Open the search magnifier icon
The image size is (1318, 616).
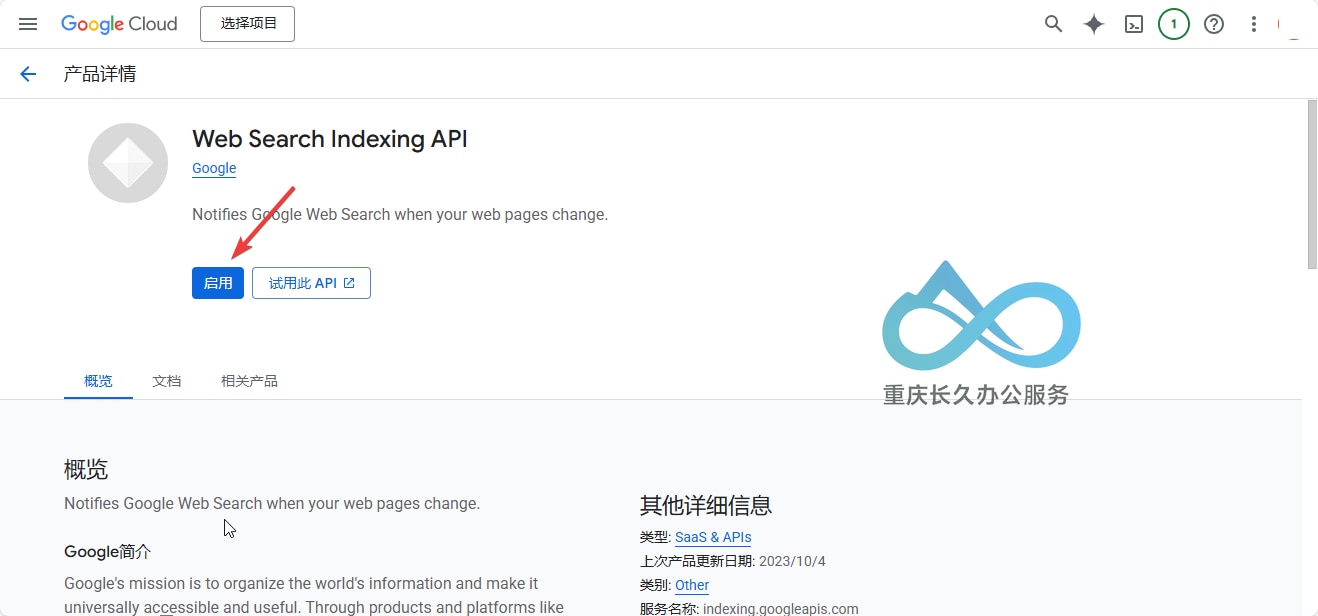pos(1053,24)
